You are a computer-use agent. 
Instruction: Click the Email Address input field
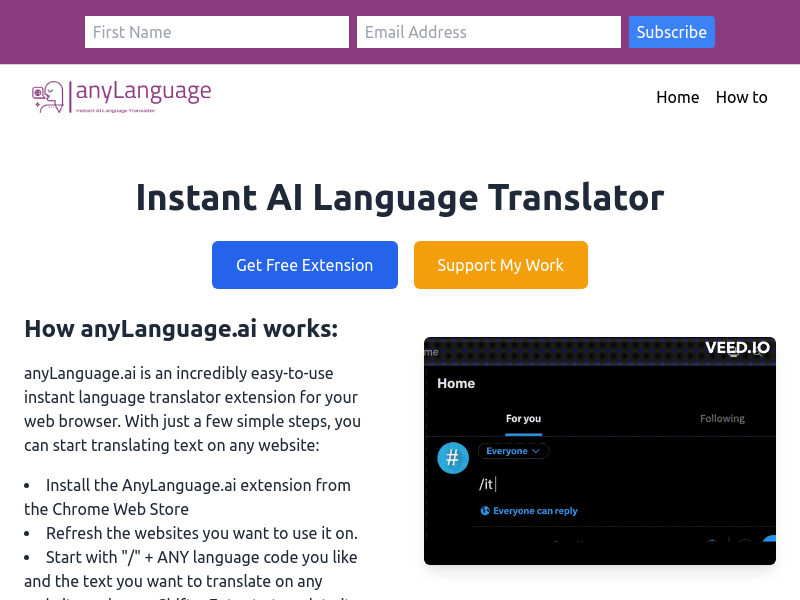(489, 32)
